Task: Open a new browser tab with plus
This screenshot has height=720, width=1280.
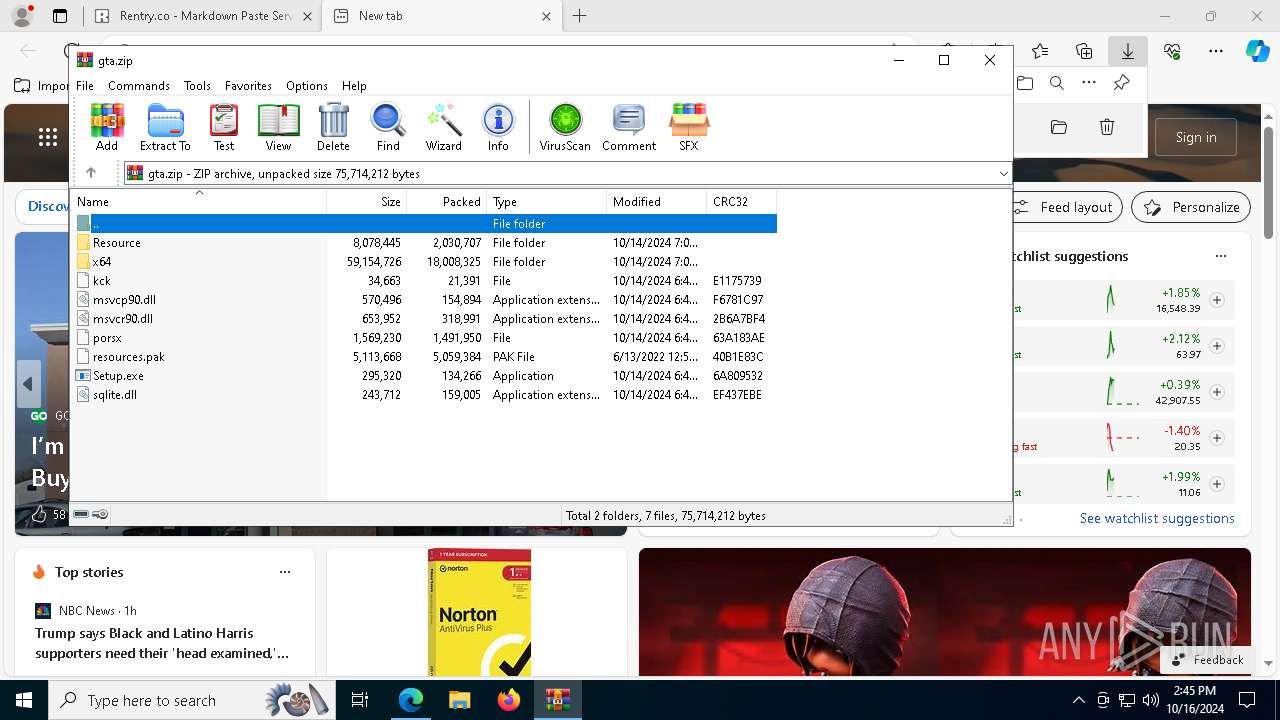Action: (x=579, y=16)
